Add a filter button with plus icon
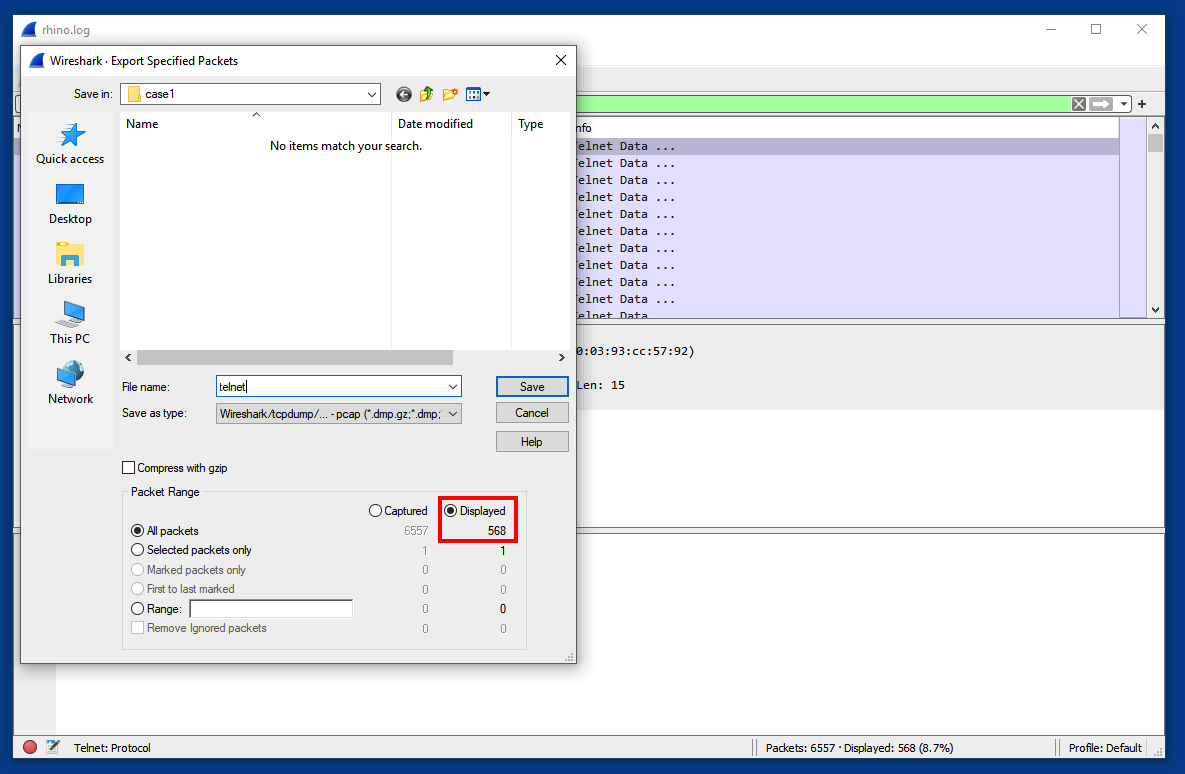The width and height of the screenshot is (1185, 774). (x=1142, y=104)
